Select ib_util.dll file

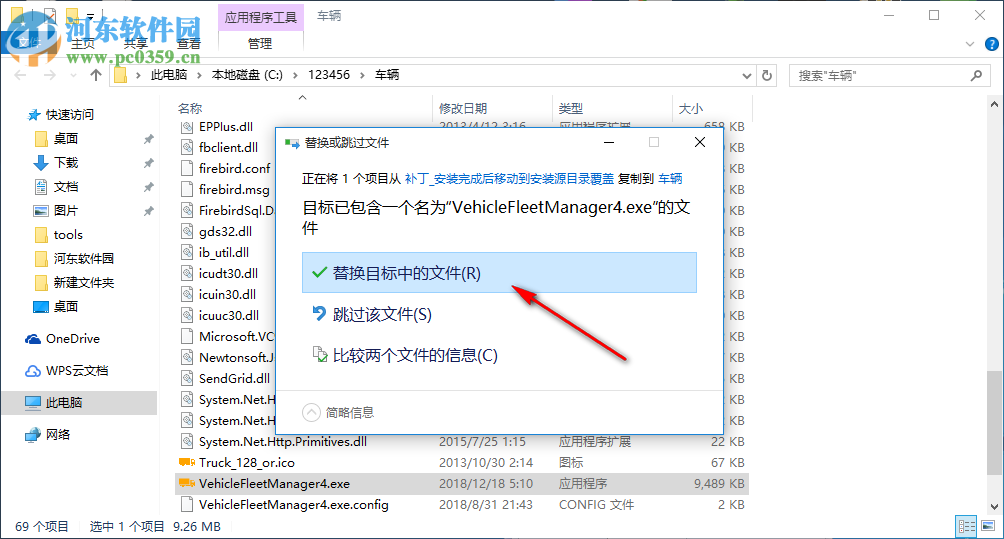point(223,252)
